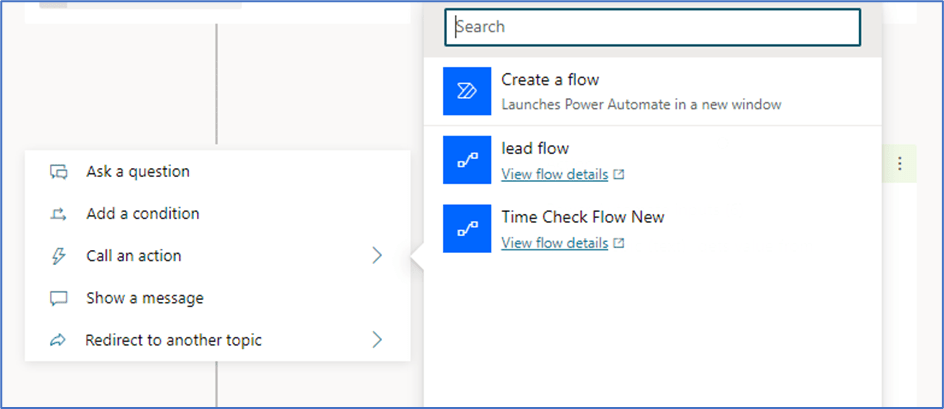Click the Power Automate icon beside Create a flow
This screenshot has height=409, width=944.
(467, 91)
